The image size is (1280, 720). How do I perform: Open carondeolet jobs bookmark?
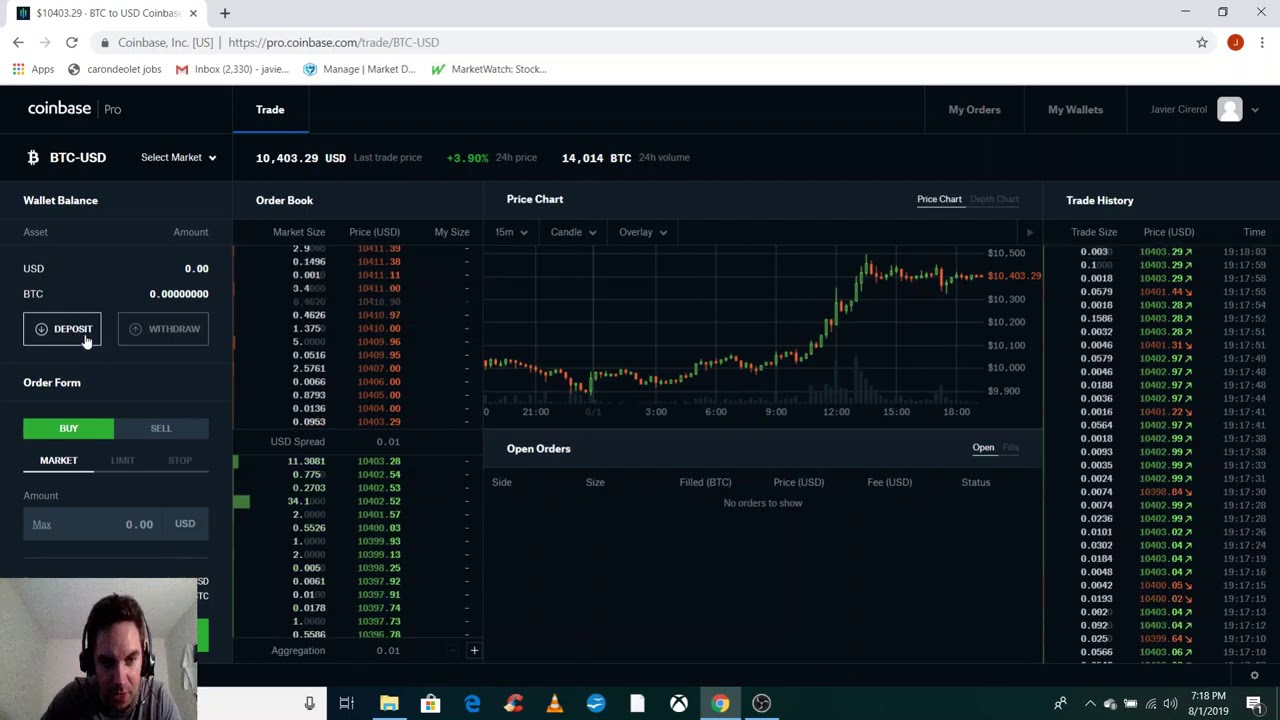click(x=114, y=69)
